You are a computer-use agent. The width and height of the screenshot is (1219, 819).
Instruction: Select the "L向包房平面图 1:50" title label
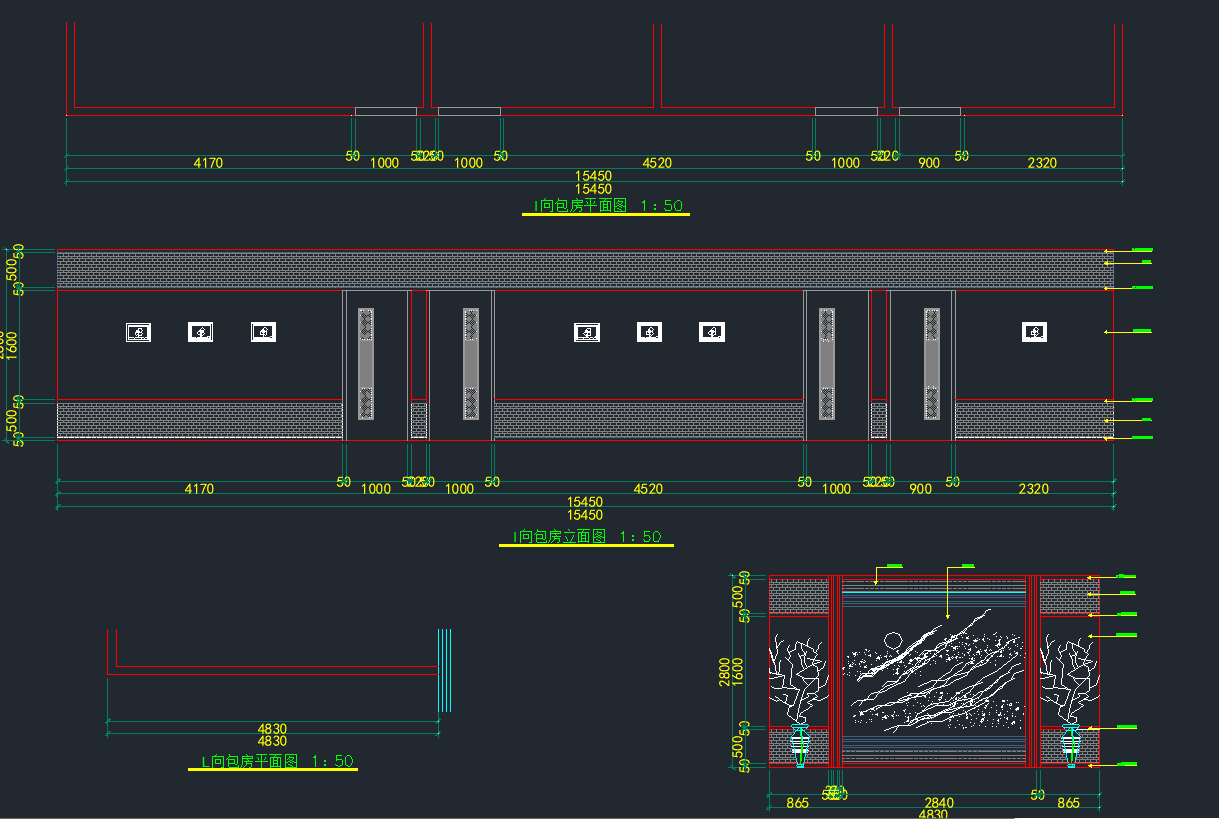(273, 762)
